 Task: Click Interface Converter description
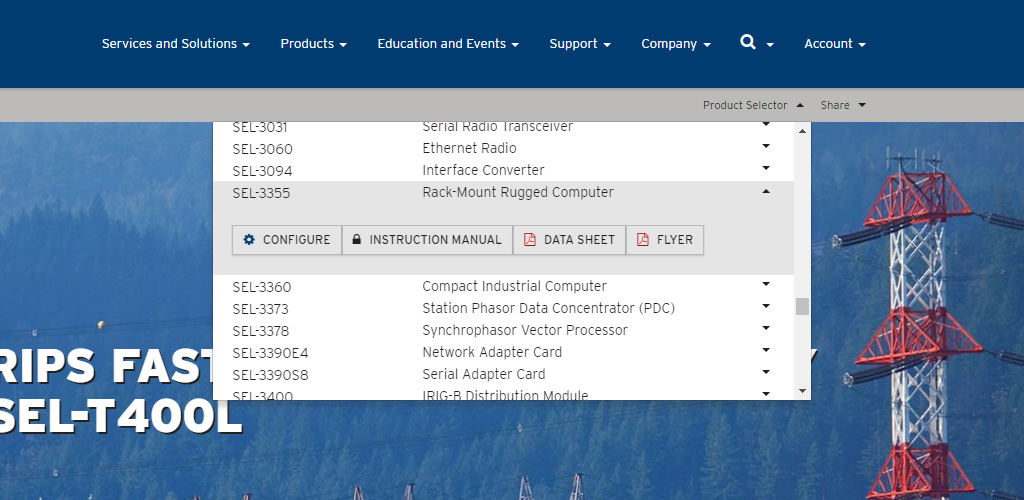(x=483, y=170)
